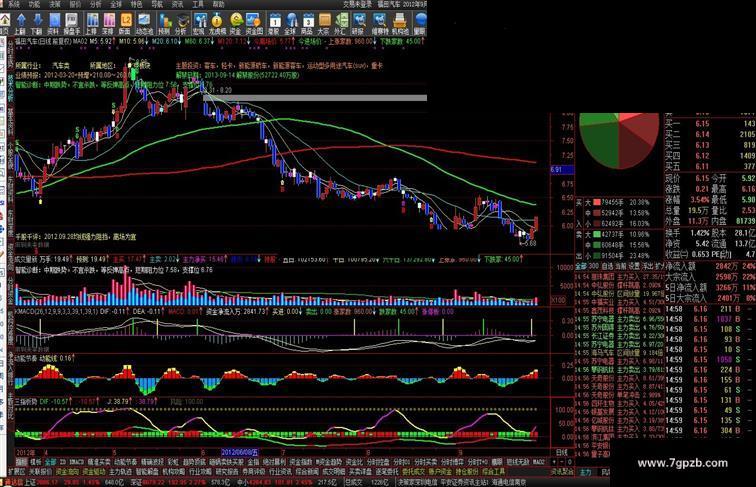Open the 主力轨迹 bottom tab

tap(120, 472)
